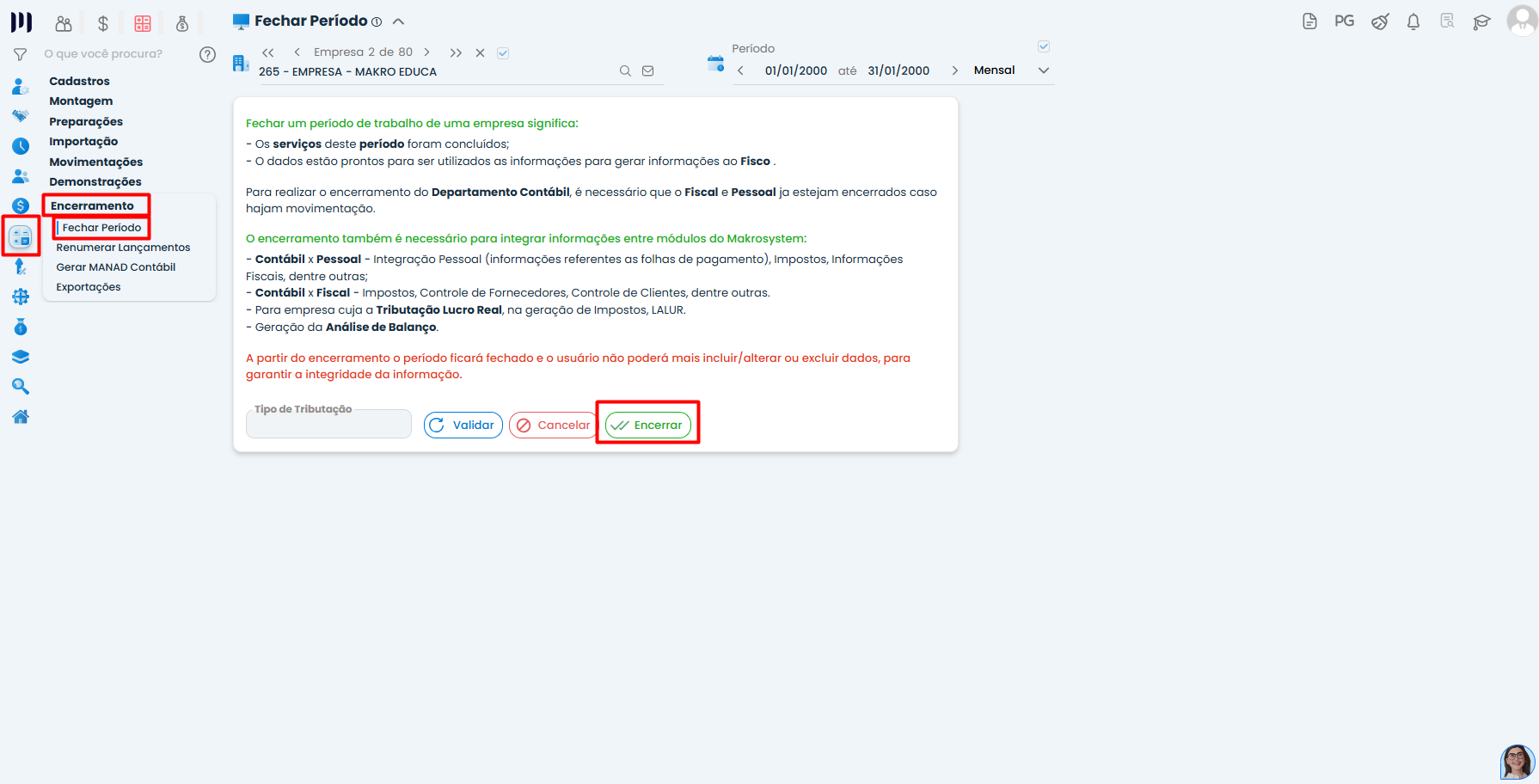Go to the previous company
This screenshot has height=784, width=1539.
[297, 52]
